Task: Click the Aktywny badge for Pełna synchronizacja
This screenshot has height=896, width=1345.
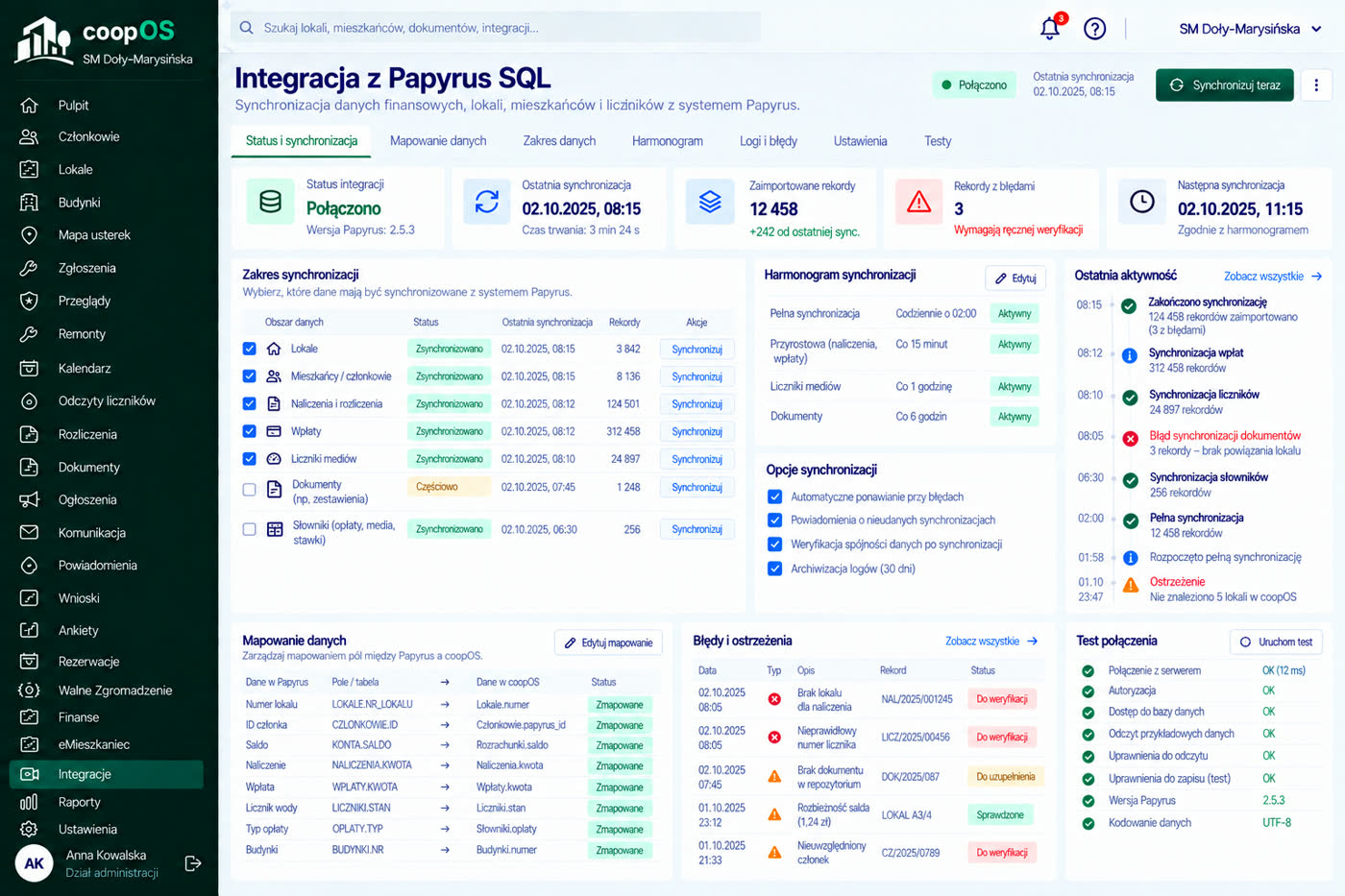Action: [1015, 314]
